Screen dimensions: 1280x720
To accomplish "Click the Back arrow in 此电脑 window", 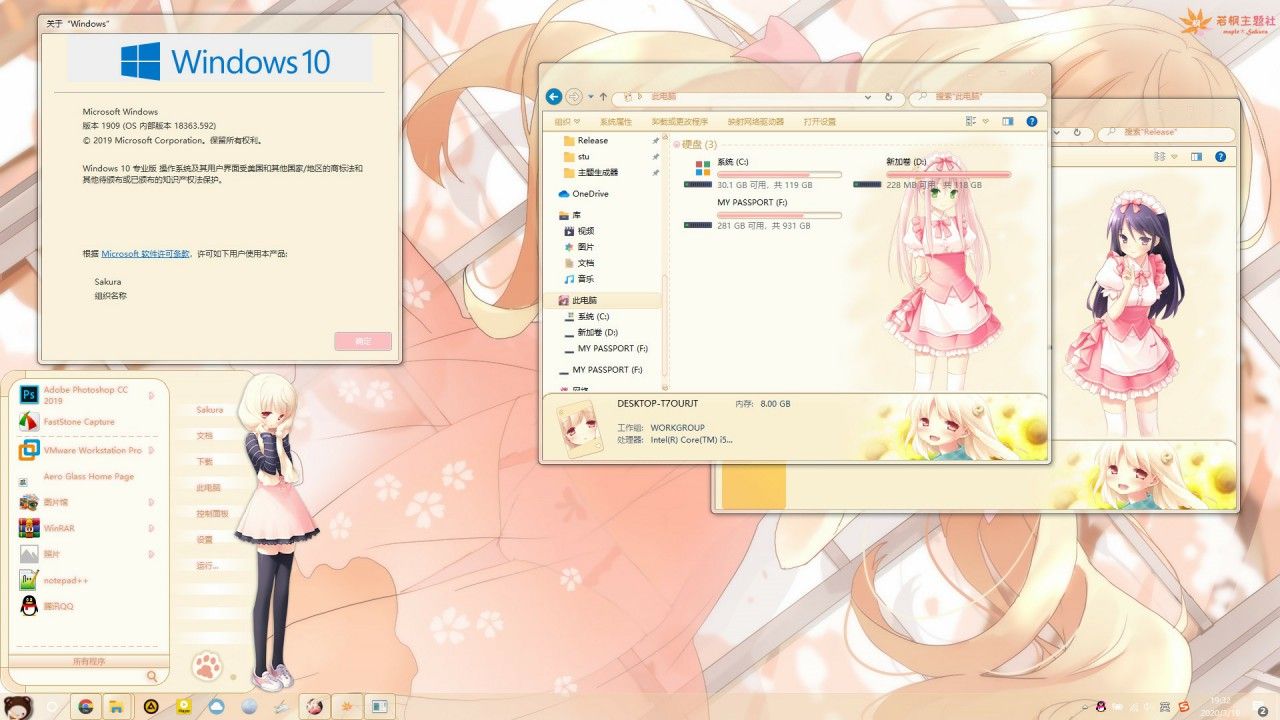I will [553, 97].
